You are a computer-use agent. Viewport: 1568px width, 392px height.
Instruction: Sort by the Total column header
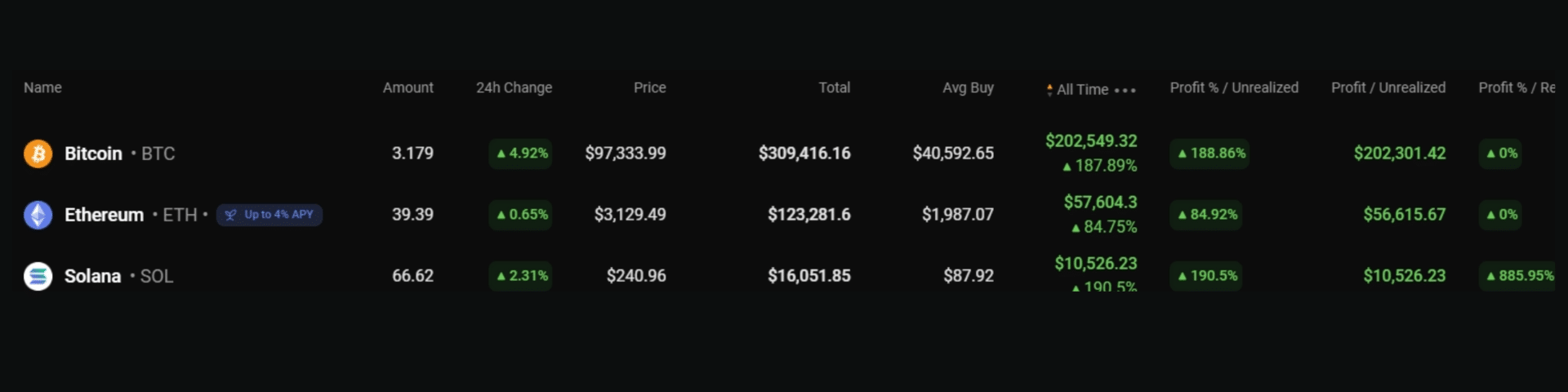point(834,87)
